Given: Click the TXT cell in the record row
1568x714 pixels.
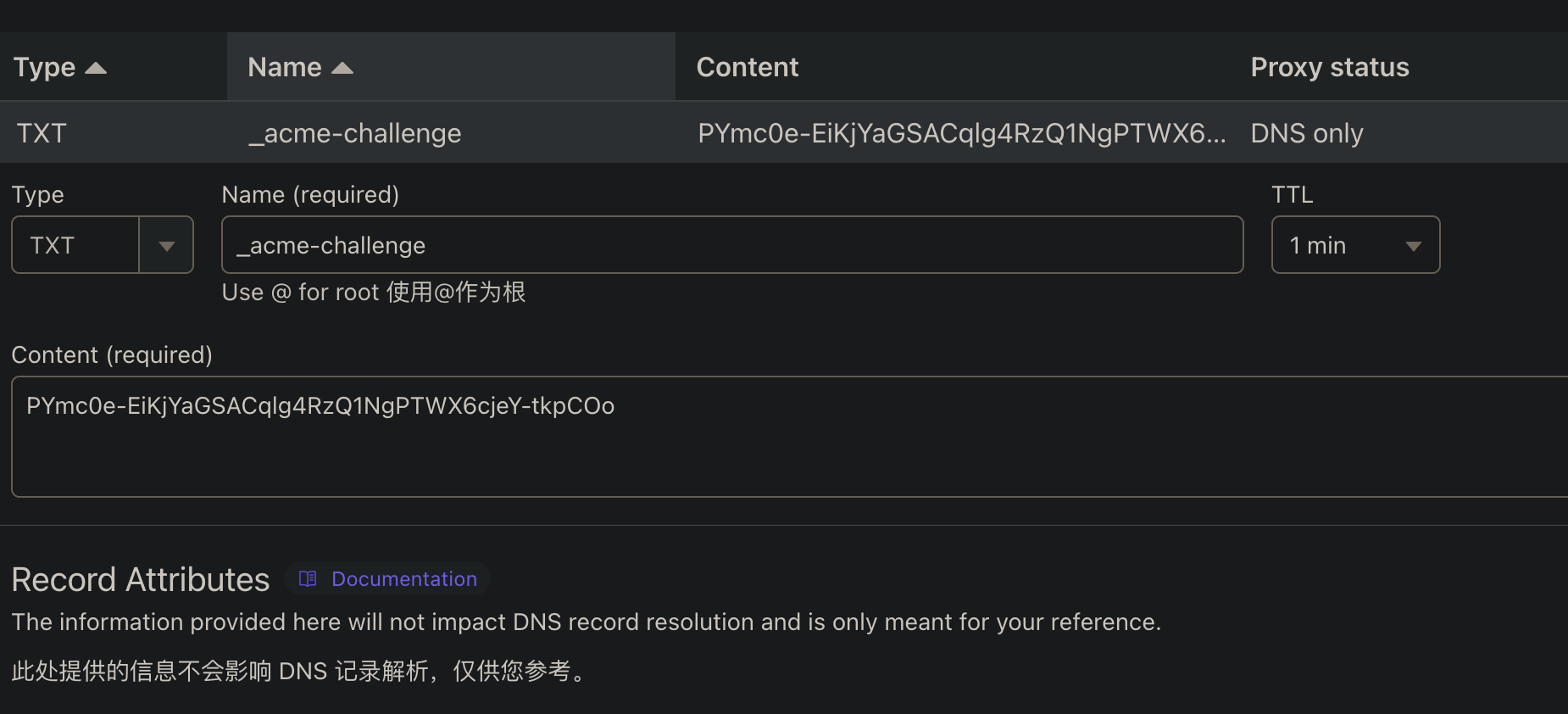Looking at the screenshot, I should 42,133.
